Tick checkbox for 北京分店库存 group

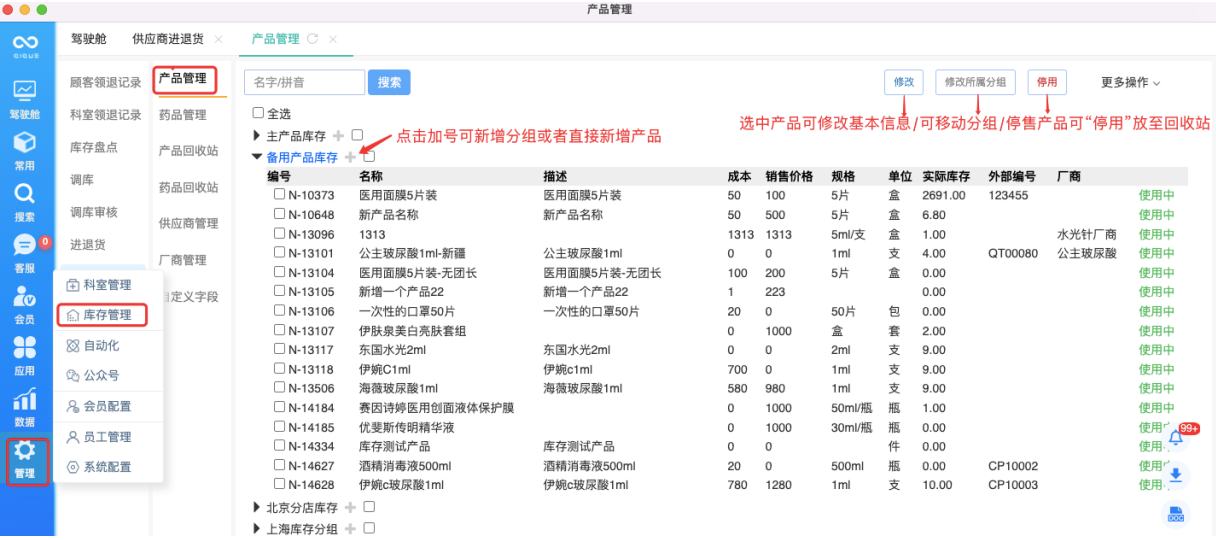coord(369,508)
